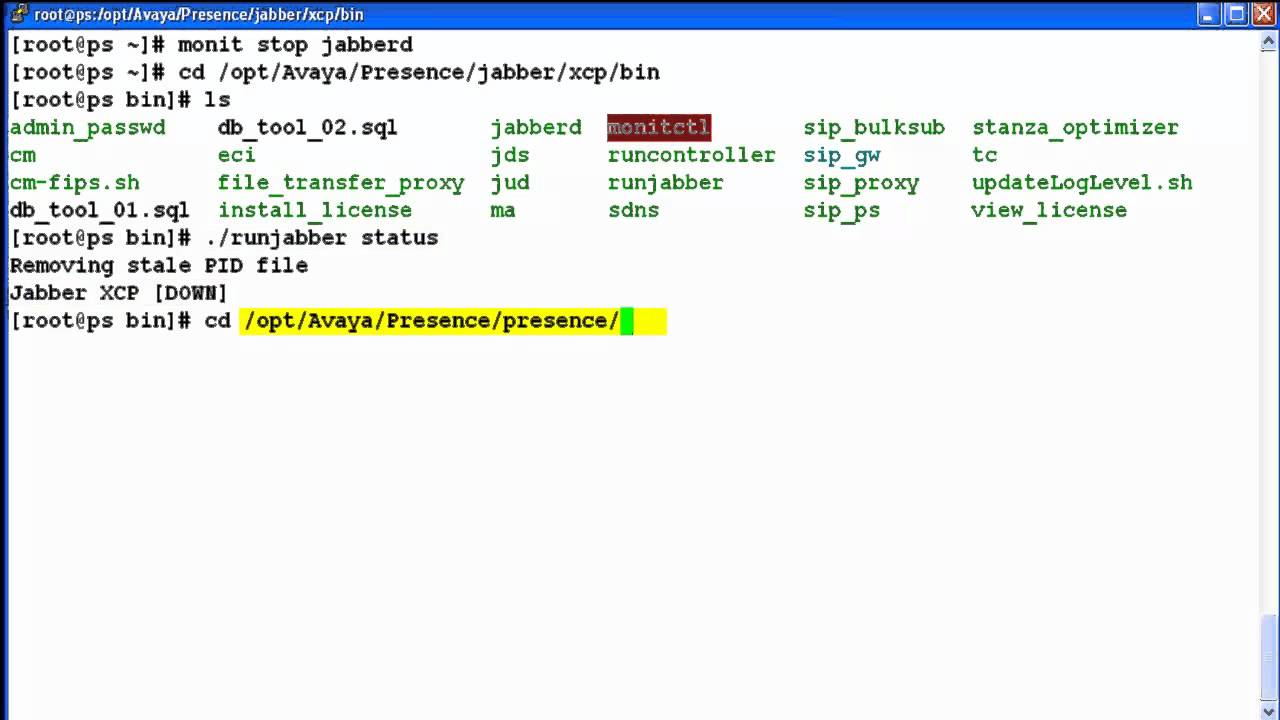Click the scrollbar up arrow
The height and width of the screenshot is (720, 1280).
coord(1269,40)
